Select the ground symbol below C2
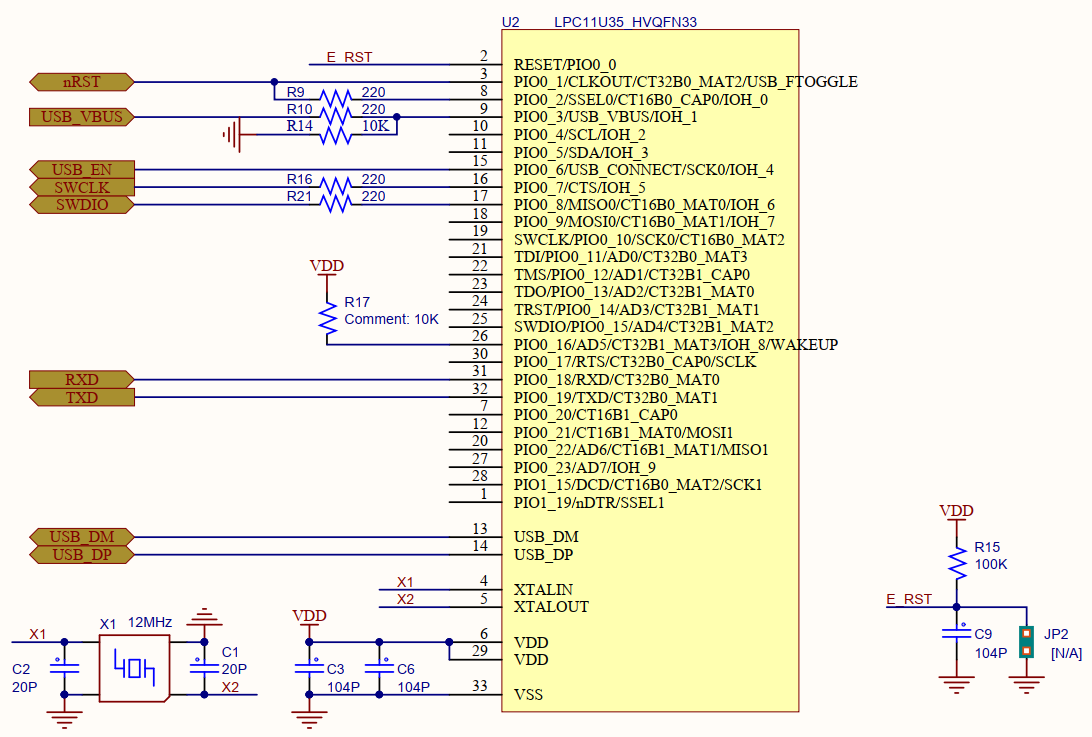 point(64,720)
